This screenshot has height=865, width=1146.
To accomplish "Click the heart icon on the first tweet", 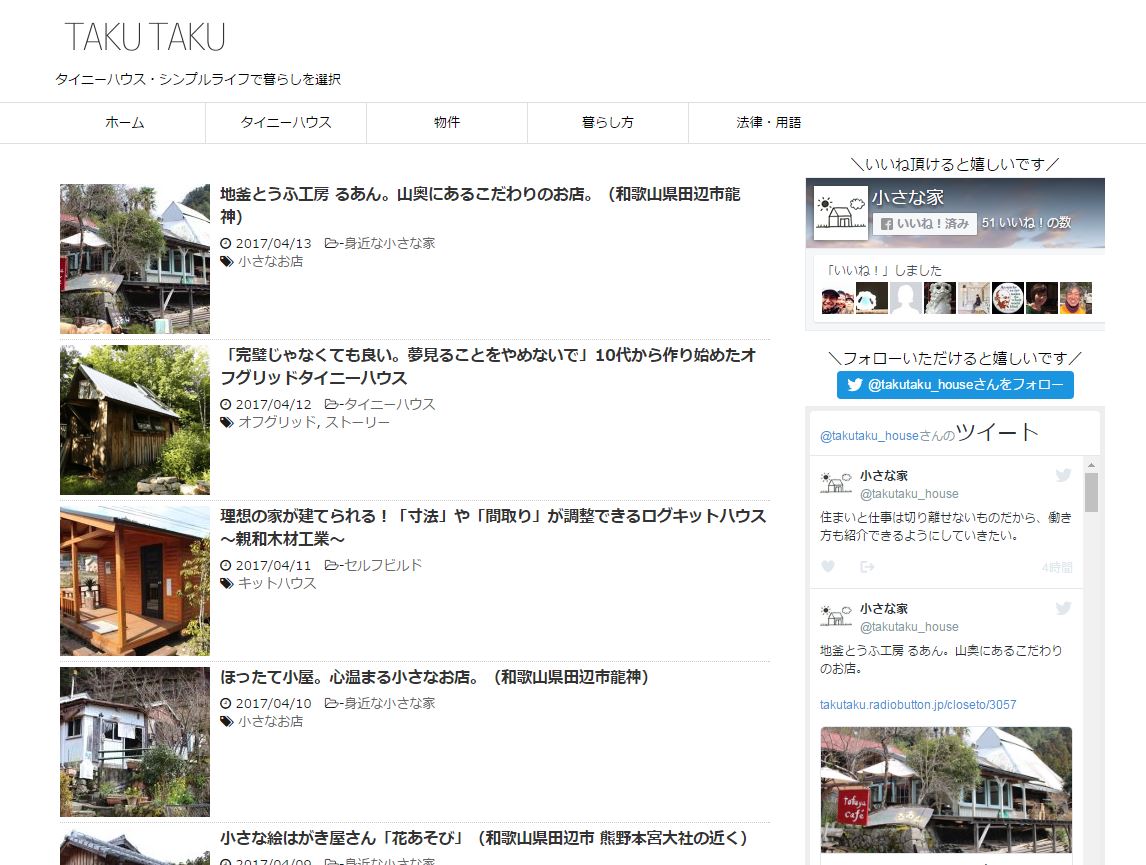I will pos(828,567).
